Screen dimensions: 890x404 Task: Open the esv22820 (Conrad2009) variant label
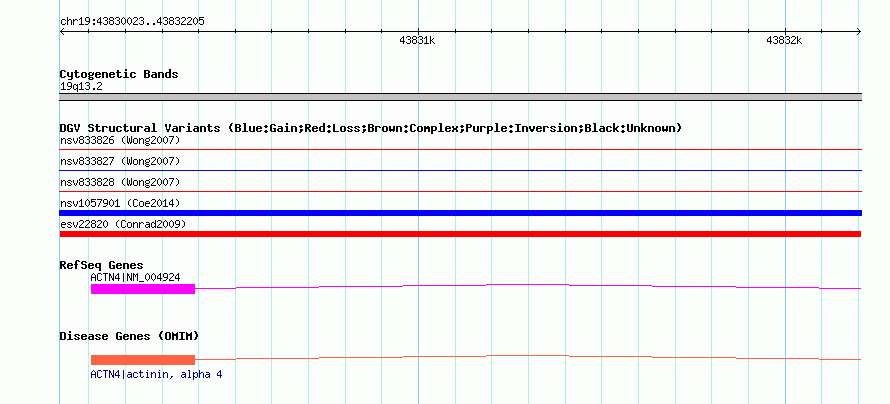coord(123,225)
